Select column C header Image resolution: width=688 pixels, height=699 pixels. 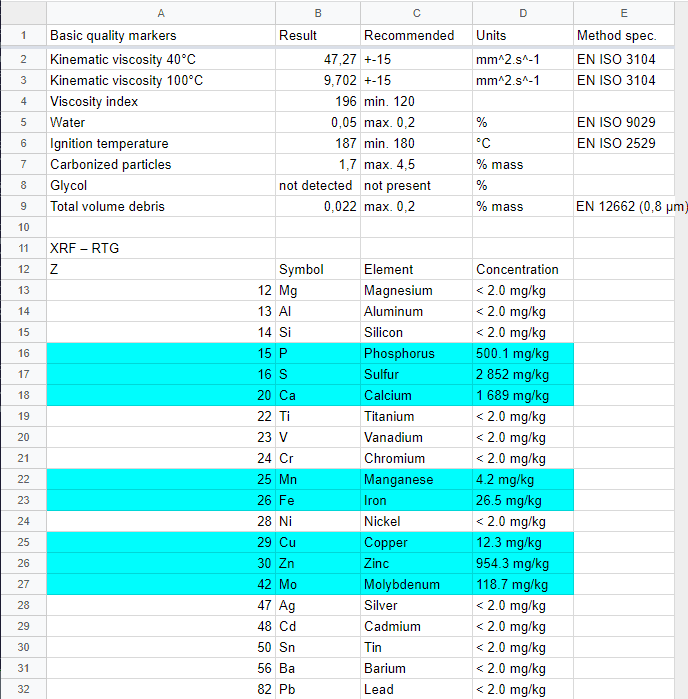(416, 13)
